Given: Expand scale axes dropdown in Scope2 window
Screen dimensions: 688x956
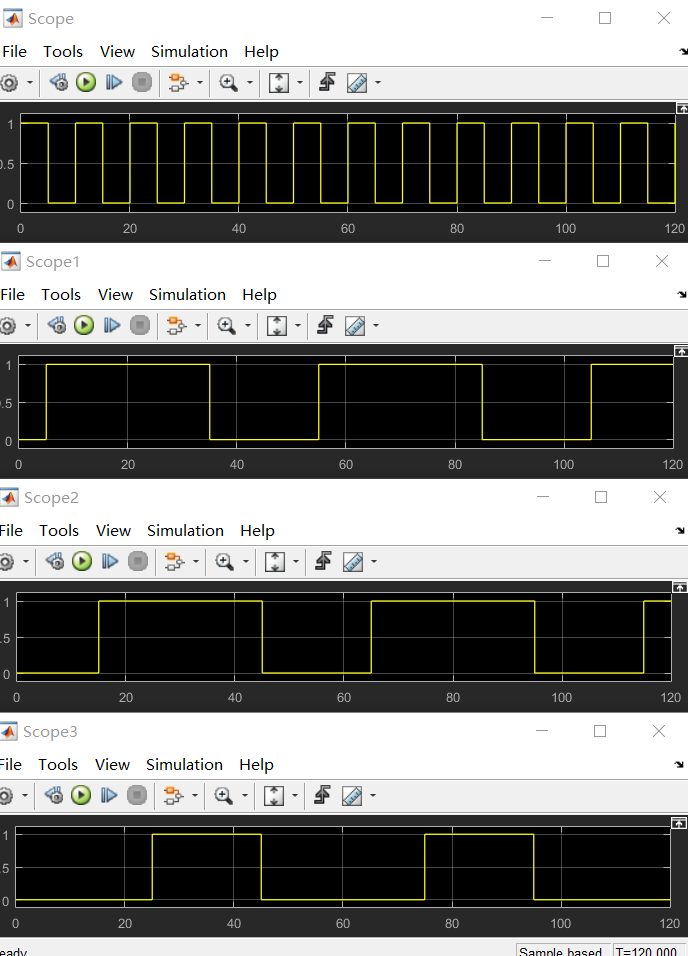Looking at the screenshot, I should (x=296, y=561).
